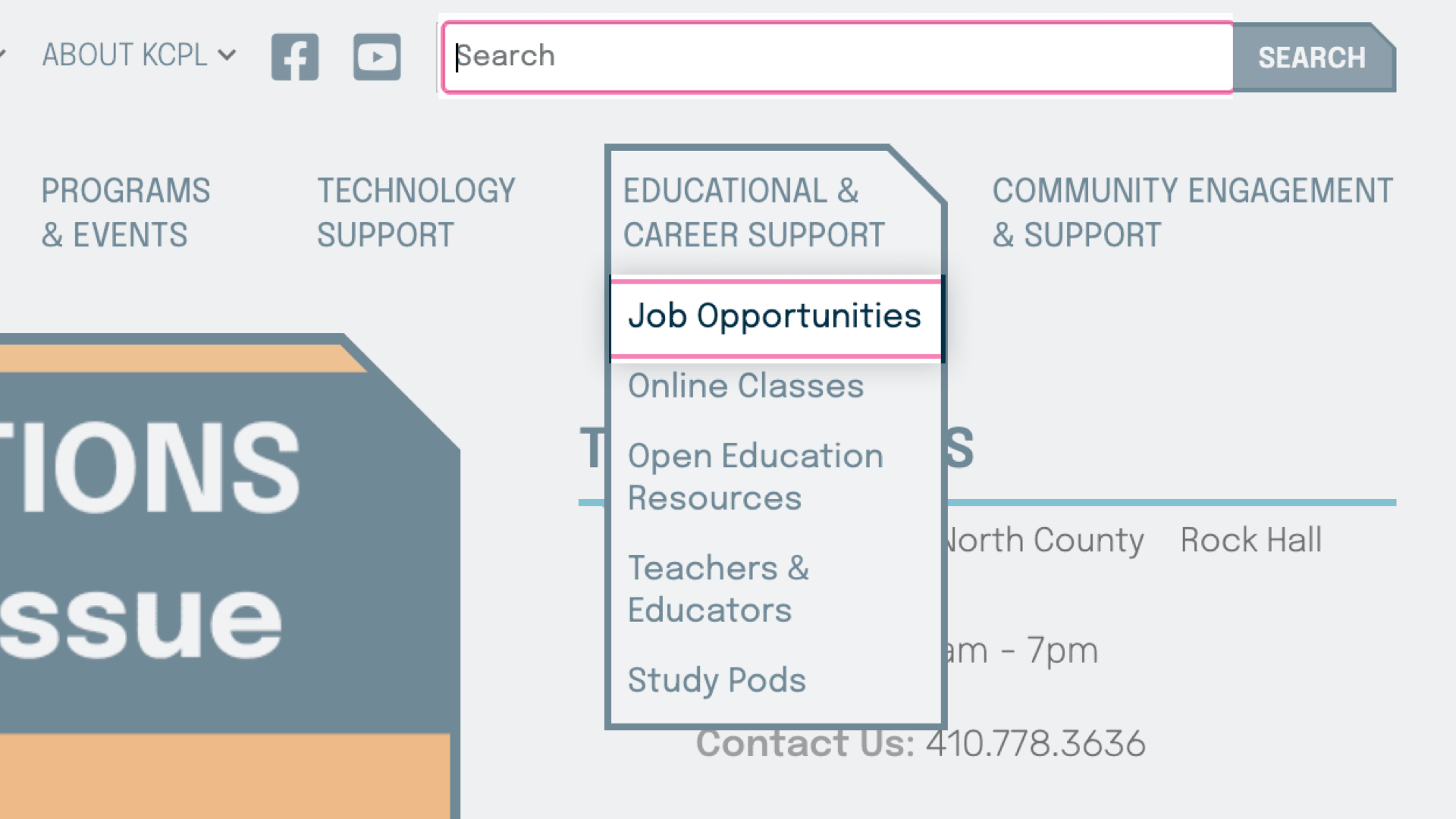This screenshot has width=1456, height=819.
Task: Click the blue-gray banner graphic
Action: pos(227,546)
